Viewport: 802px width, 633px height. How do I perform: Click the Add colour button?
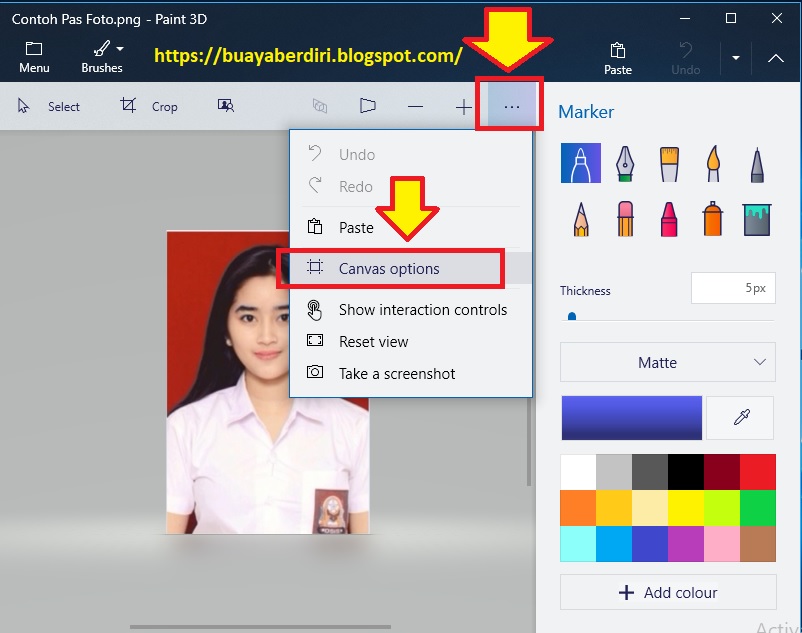click(x=667, y=592)
